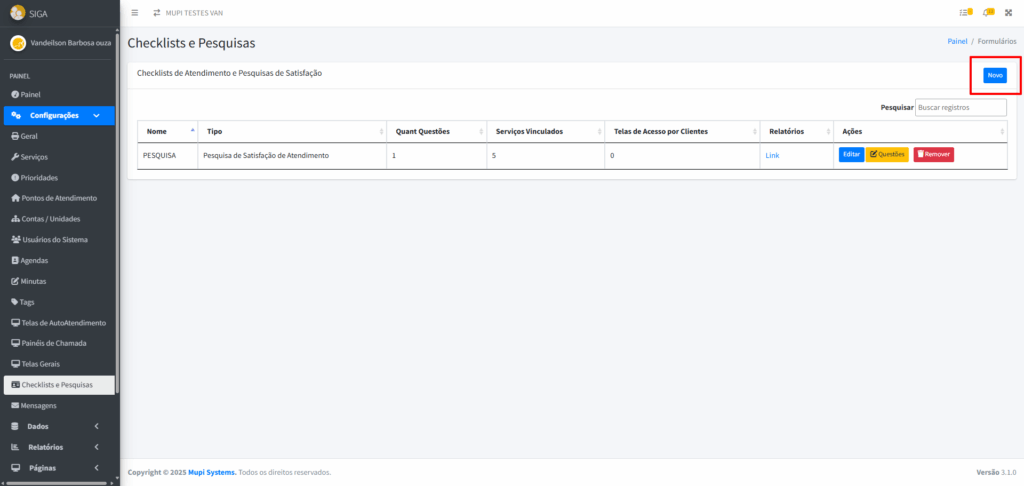Open the task list icon in top bar

(965, 12)
